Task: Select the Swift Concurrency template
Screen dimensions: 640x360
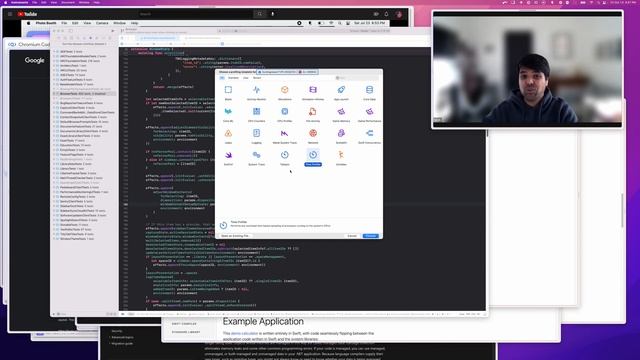Action: coord(369,136)
